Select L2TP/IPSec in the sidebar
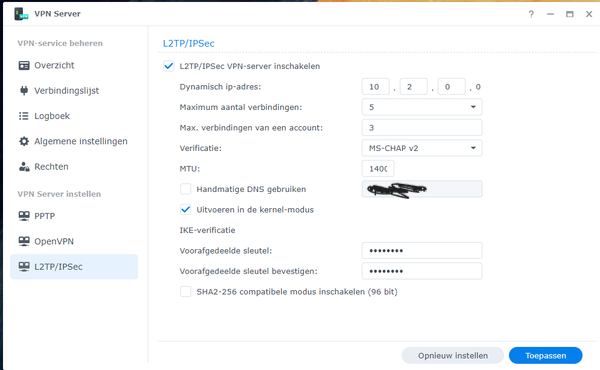The height and width of the screenshot is (370, 600). coord(74,266)
